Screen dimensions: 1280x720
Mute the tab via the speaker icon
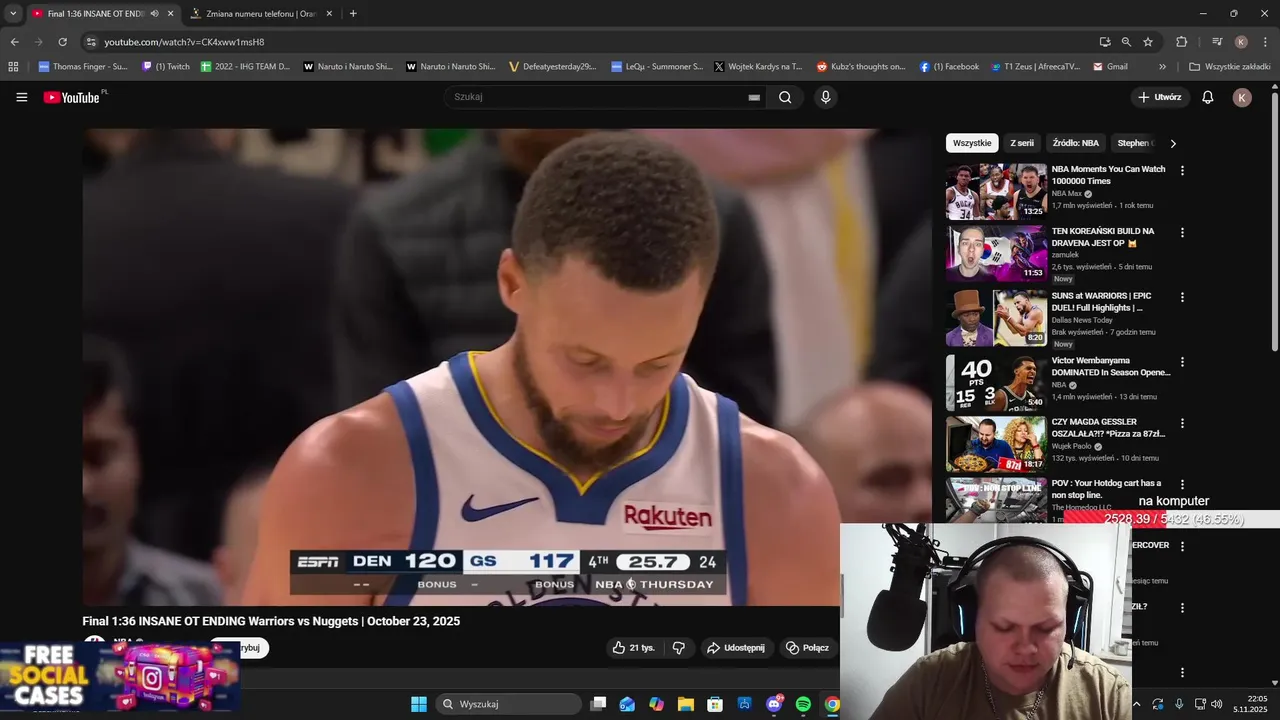point(155,14)
